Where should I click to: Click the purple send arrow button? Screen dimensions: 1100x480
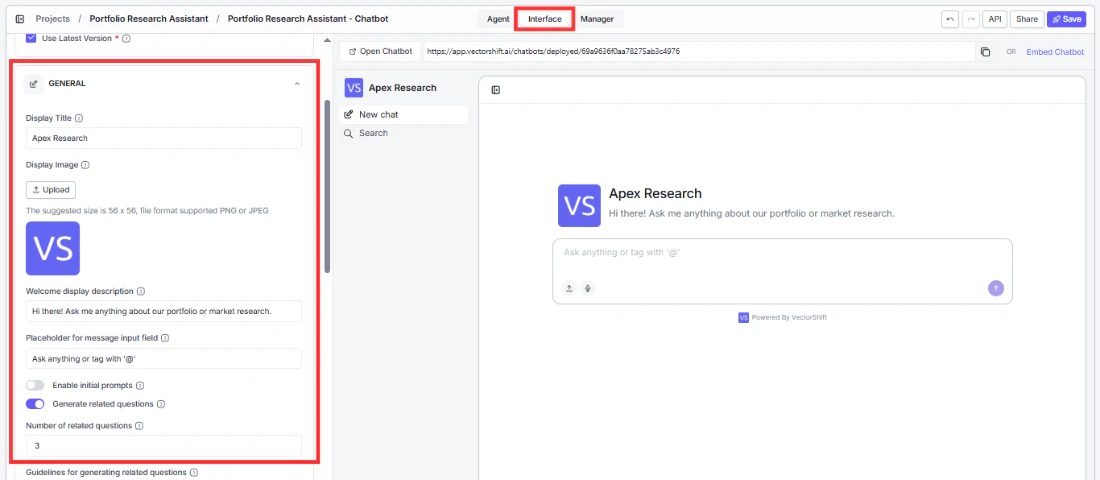point(995,288)
